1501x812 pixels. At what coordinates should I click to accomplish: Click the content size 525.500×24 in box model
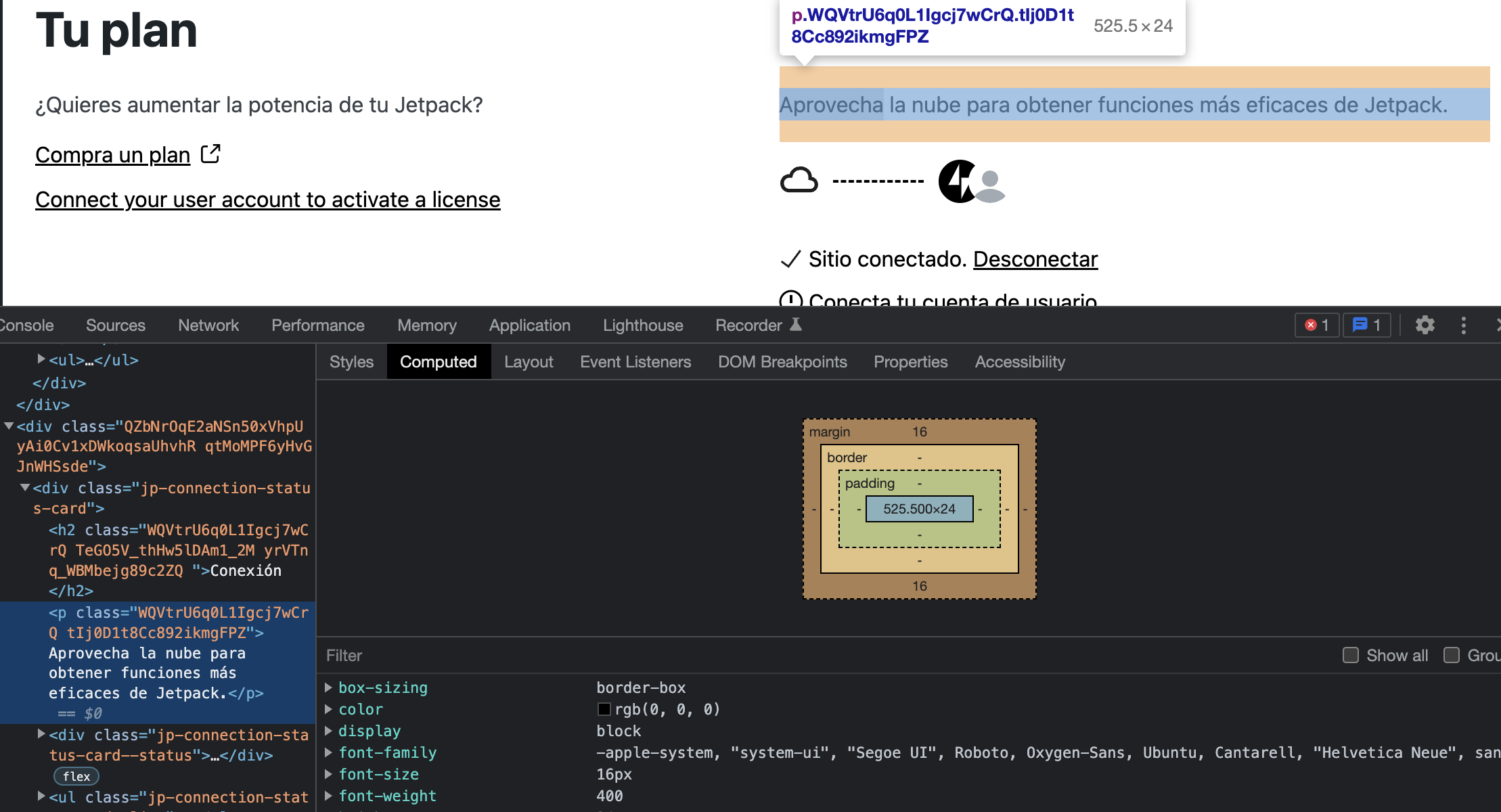[919, 509]
